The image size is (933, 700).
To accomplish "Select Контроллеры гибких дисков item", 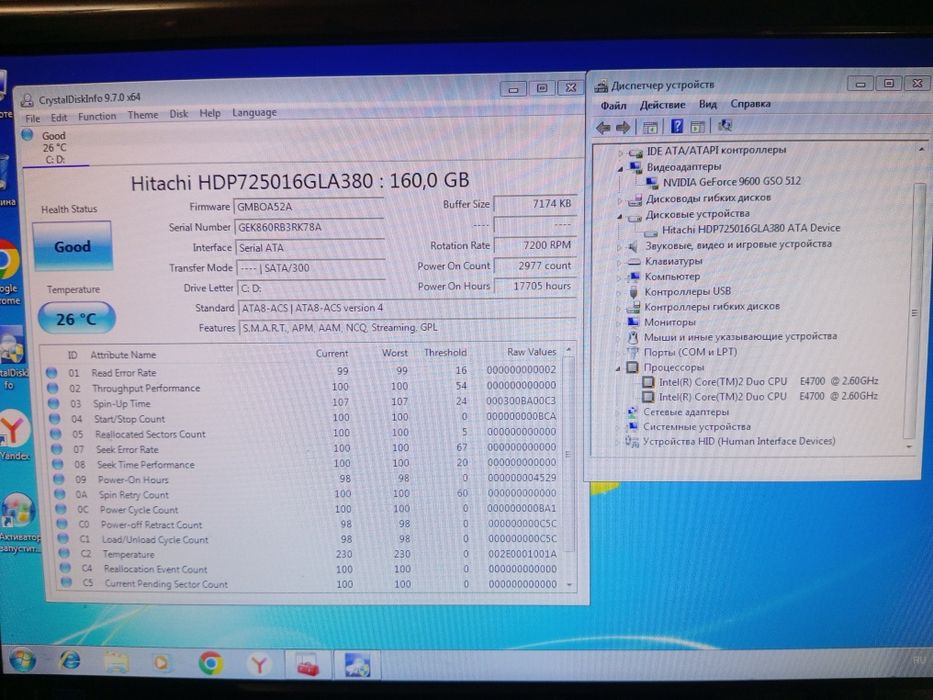I will (712, 307).
